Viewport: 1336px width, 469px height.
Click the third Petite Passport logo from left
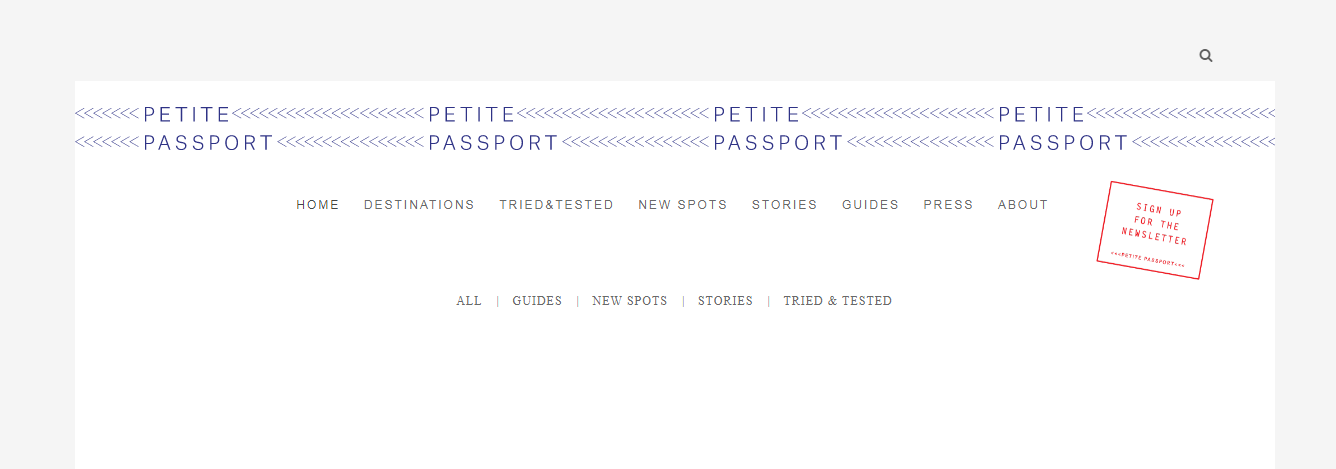pos(779,129)
